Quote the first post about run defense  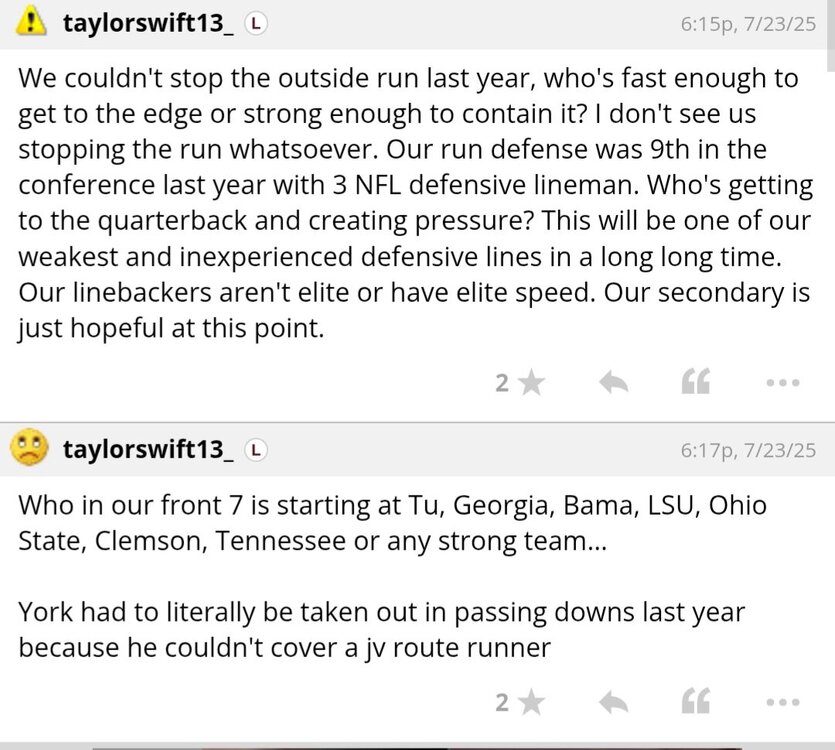tap(695, 382)
